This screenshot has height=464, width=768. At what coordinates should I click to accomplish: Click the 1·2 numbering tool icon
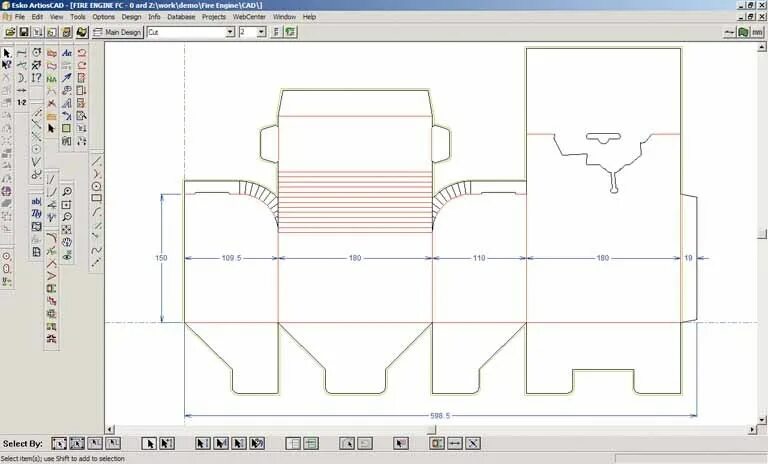point(22,102)
